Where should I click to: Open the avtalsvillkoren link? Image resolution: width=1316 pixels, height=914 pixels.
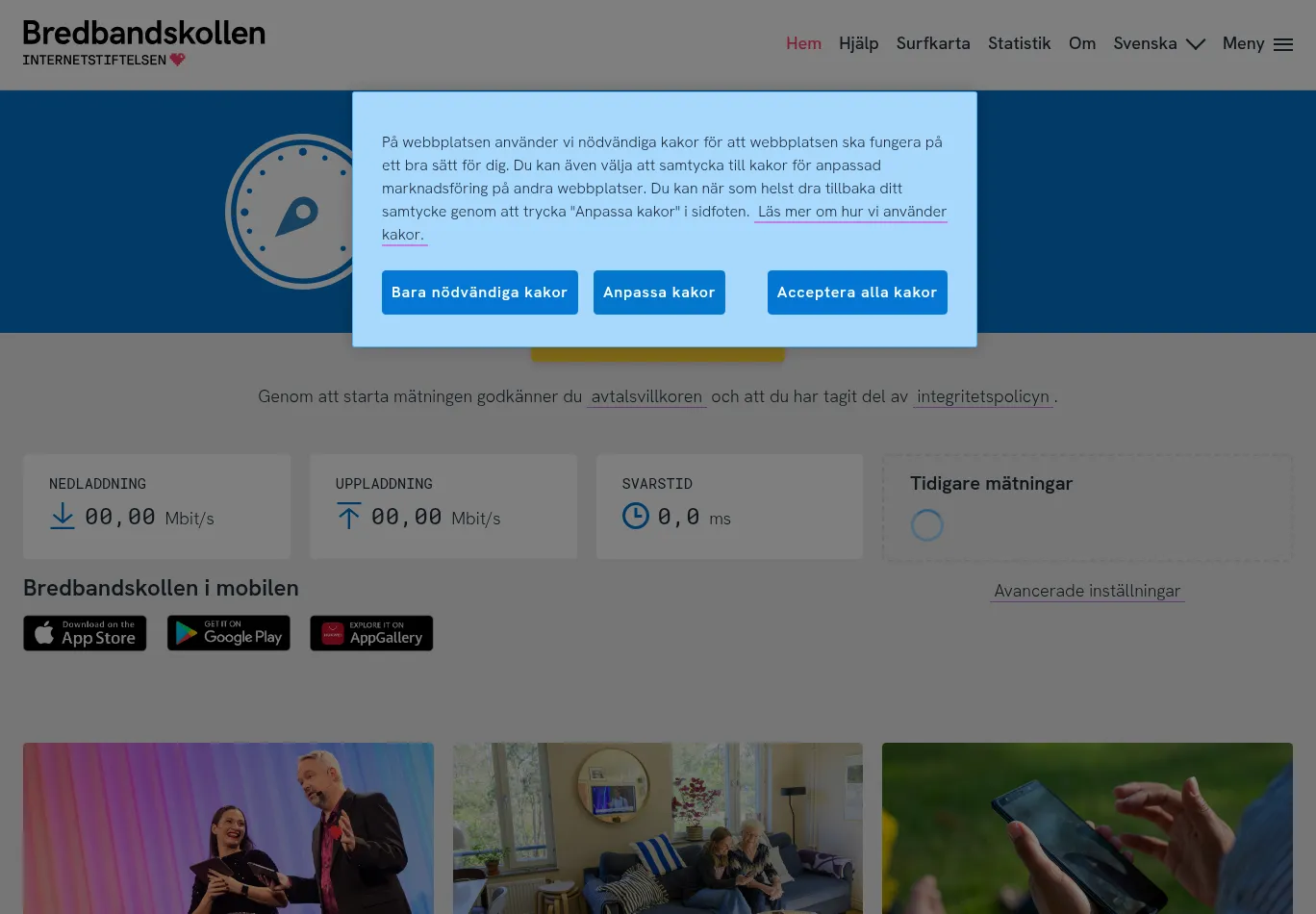click(x=646, y=396)
